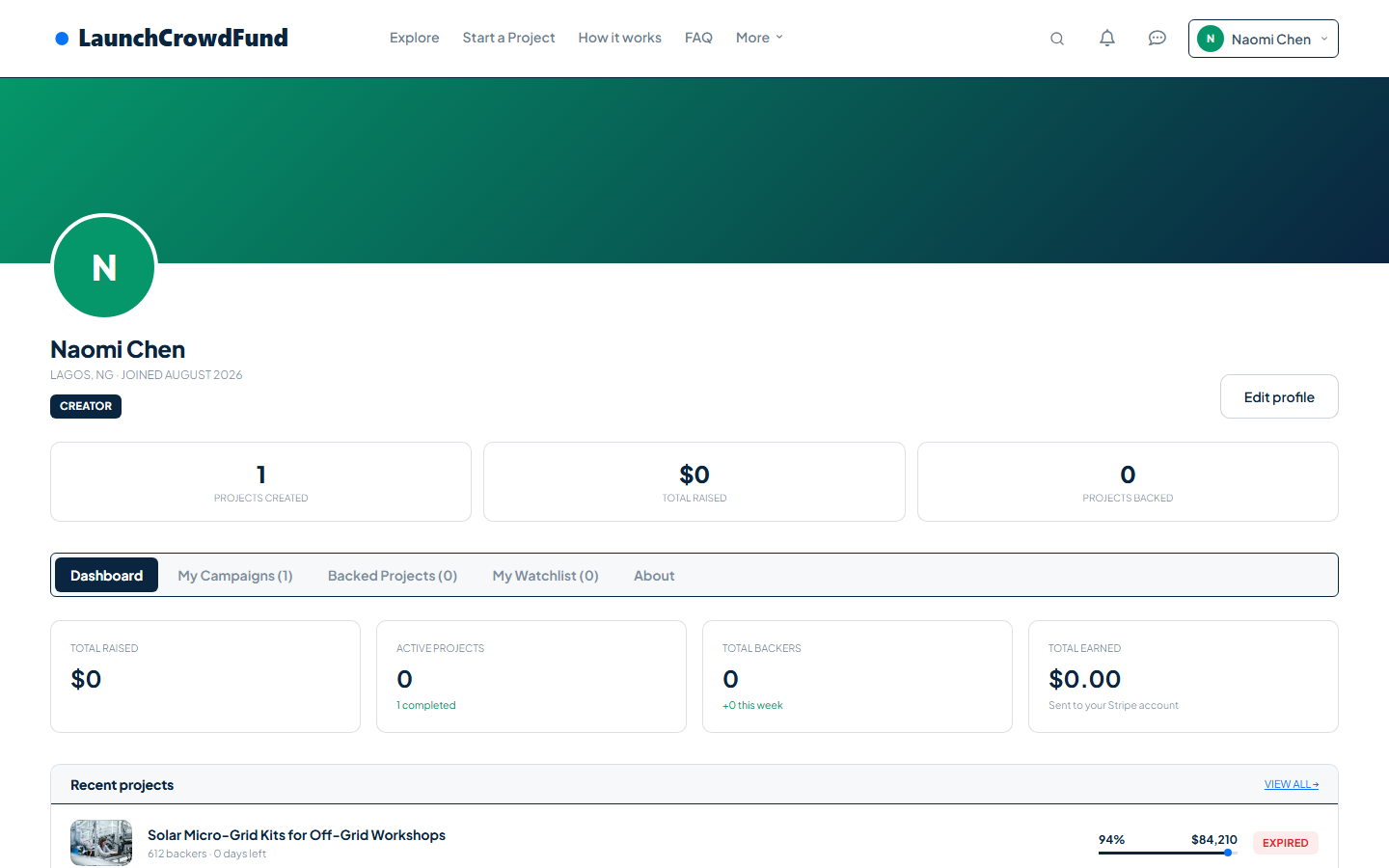The width and height of the screenshot is (1389, 868).
Task: Expand the More navigation dropdown
Action: click(x=759, y=38)
